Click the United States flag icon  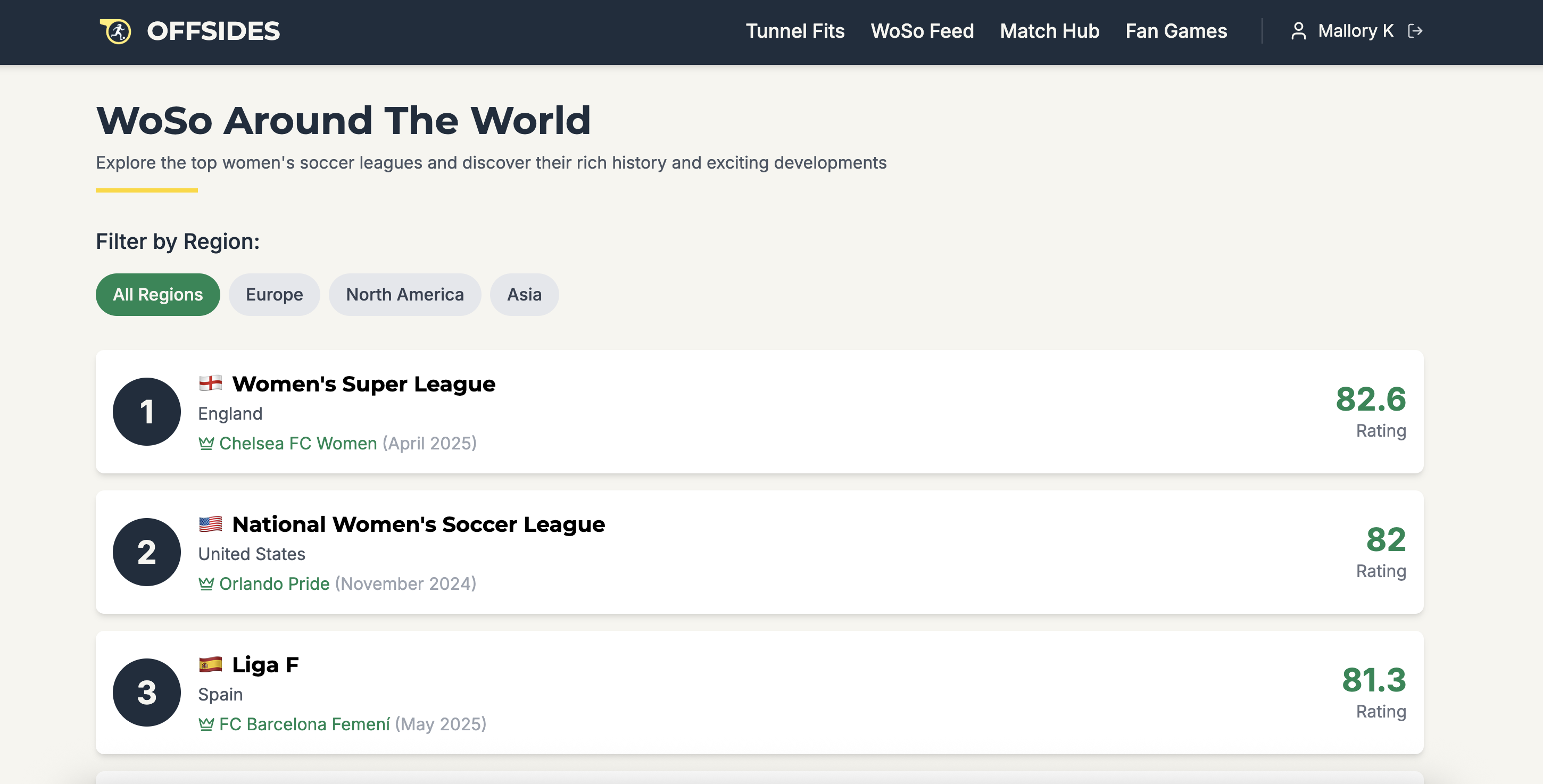click(x=210, y=524)
